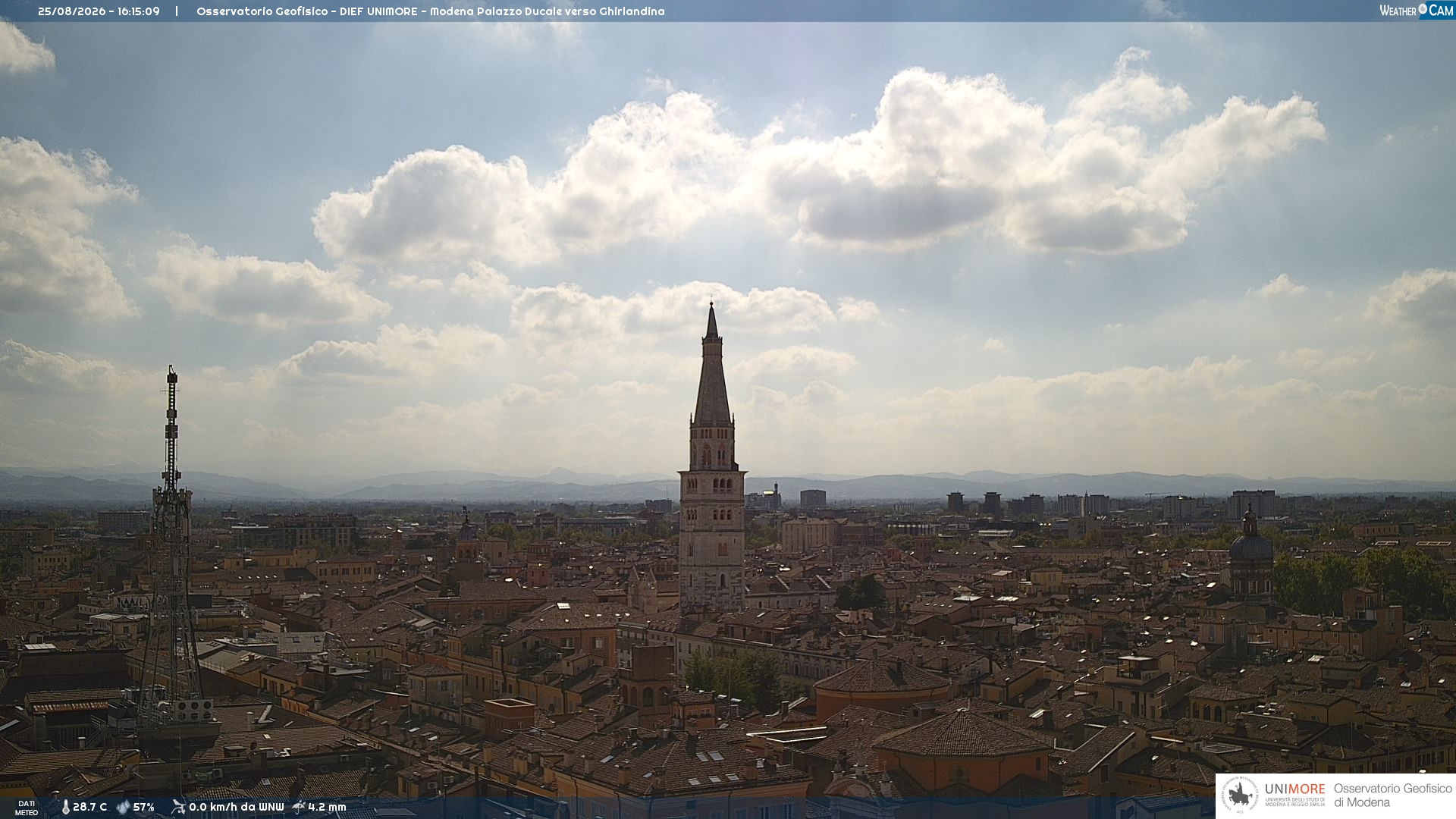Click the Ghirlandina tower spire

pyautogui.click(x=712, y=364)
